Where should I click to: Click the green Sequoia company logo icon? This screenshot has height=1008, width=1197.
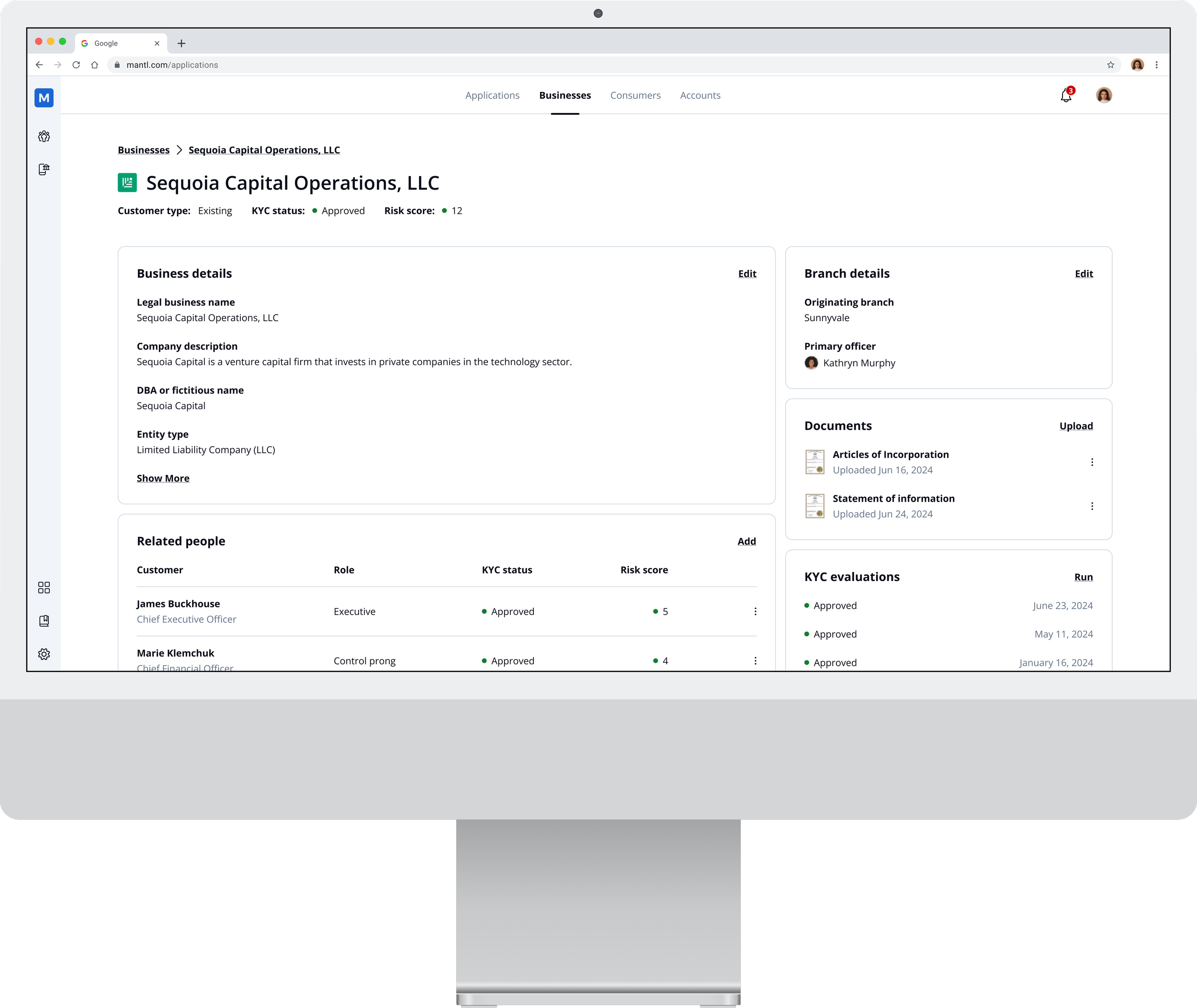tap(127, 183)
